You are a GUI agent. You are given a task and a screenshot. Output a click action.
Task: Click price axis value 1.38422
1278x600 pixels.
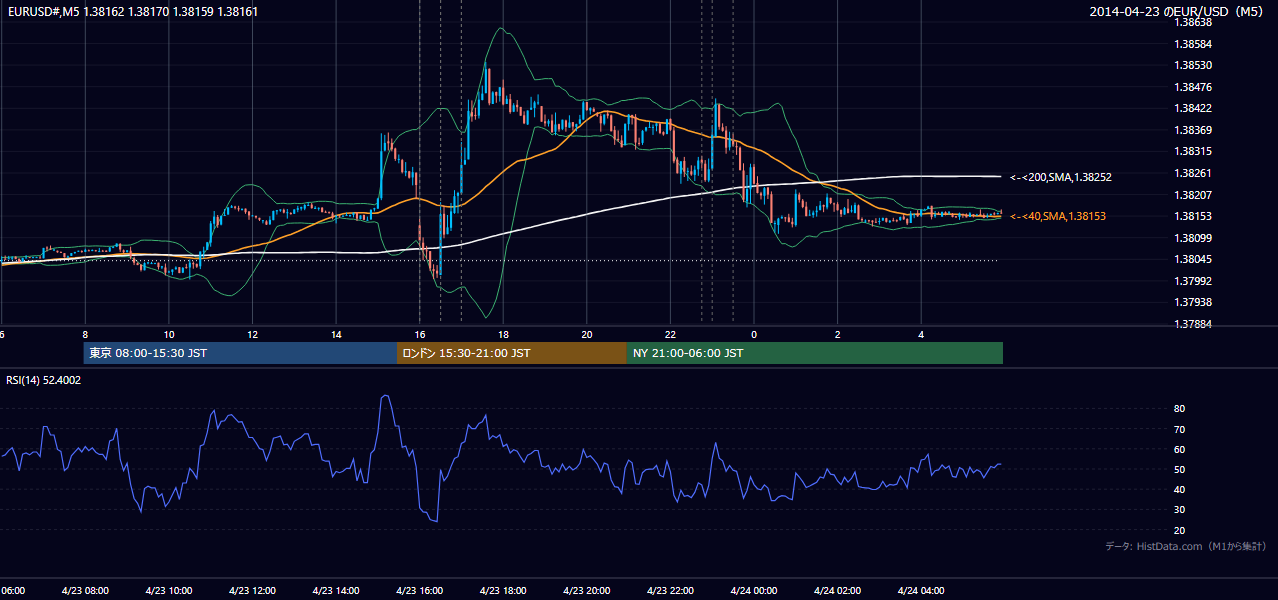pyautogui.click(x=1191, y=108)
